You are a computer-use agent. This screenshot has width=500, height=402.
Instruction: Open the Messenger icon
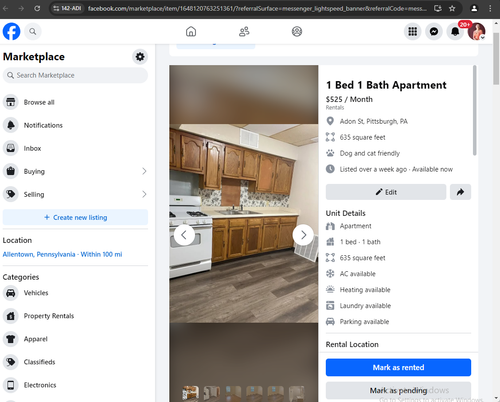point(434,31)
